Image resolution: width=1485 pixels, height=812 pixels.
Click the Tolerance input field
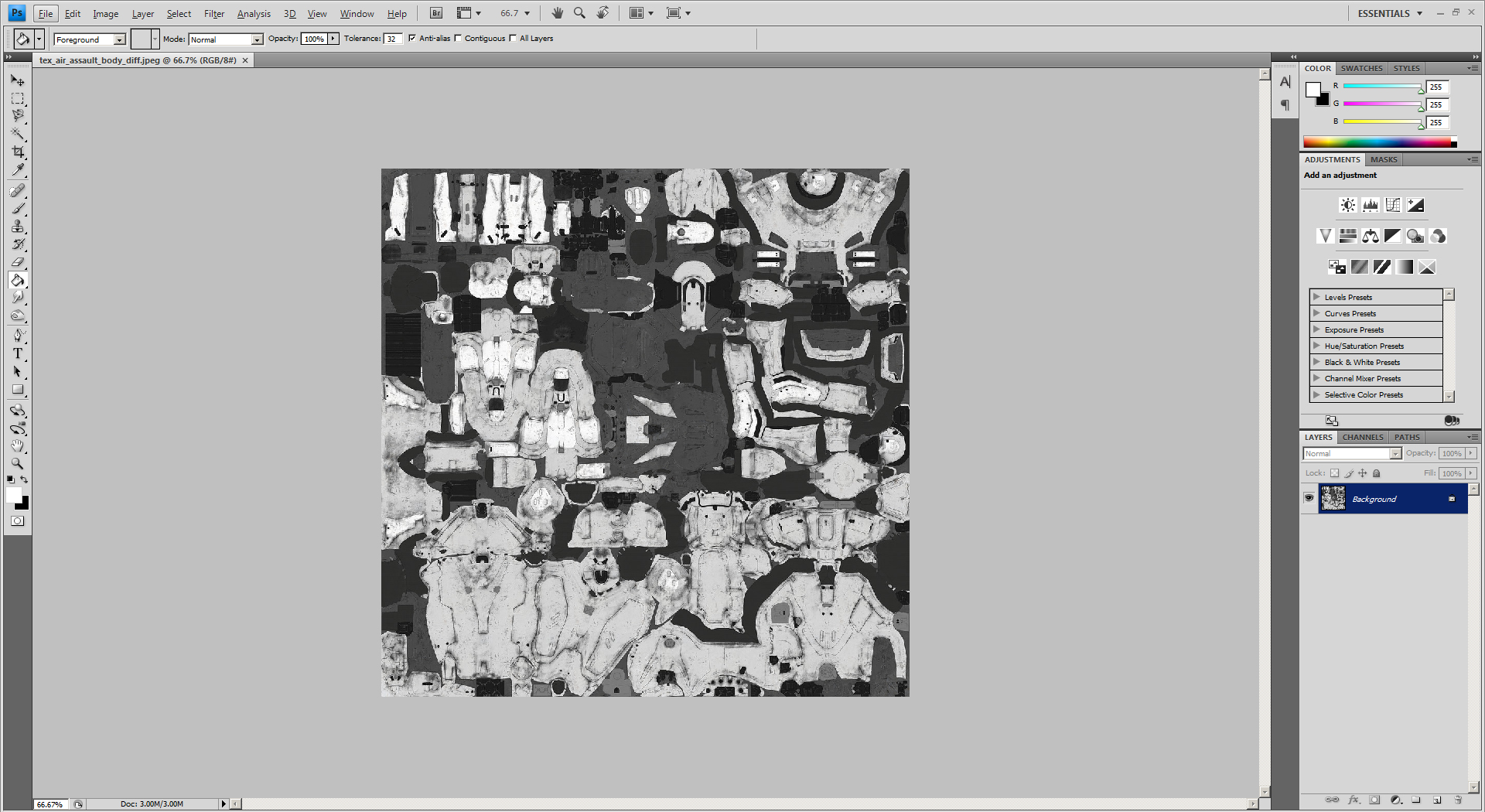[x=393, y=39]
